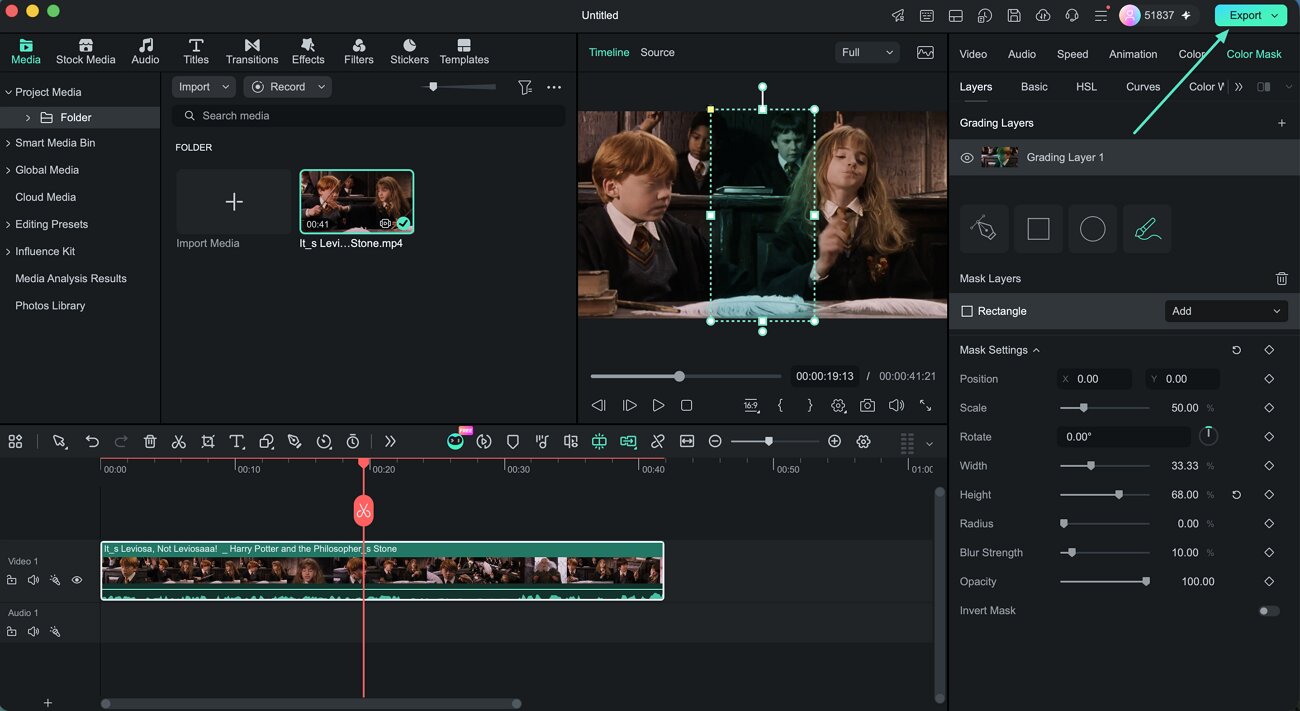Zoom out the timeline
Screen dimensions: 1300x711
pos(715,441)
